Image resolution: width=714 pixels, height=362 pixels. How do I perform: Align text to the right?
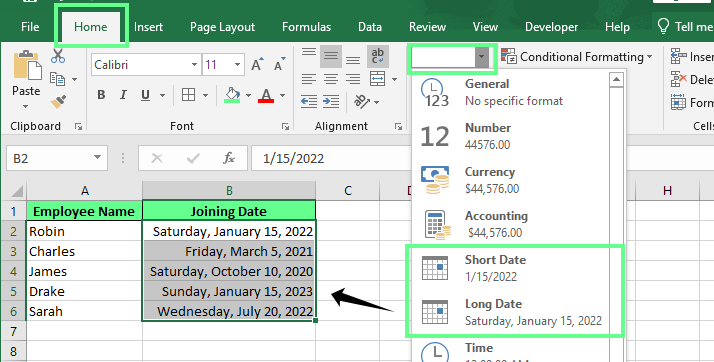pyautogui.click(x=353, y=79)
